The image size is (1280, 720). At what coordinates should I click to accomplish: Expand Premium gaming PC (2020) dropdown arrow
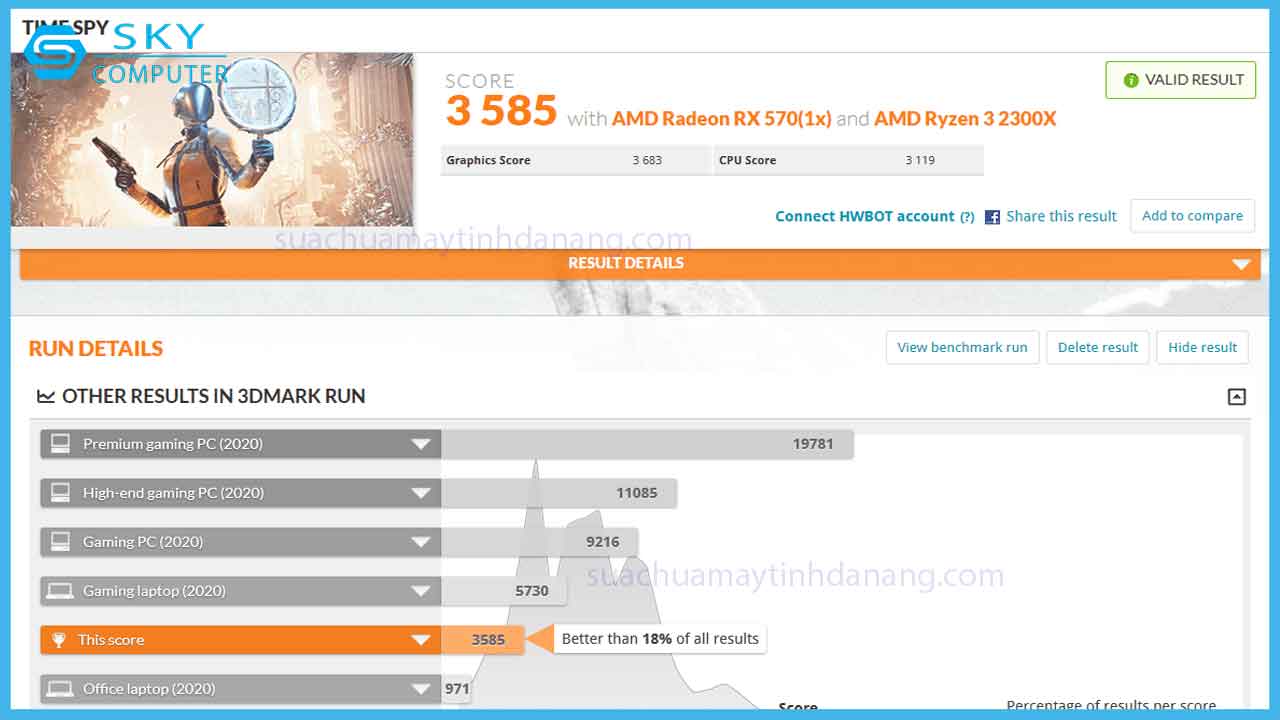pos(421,444)
